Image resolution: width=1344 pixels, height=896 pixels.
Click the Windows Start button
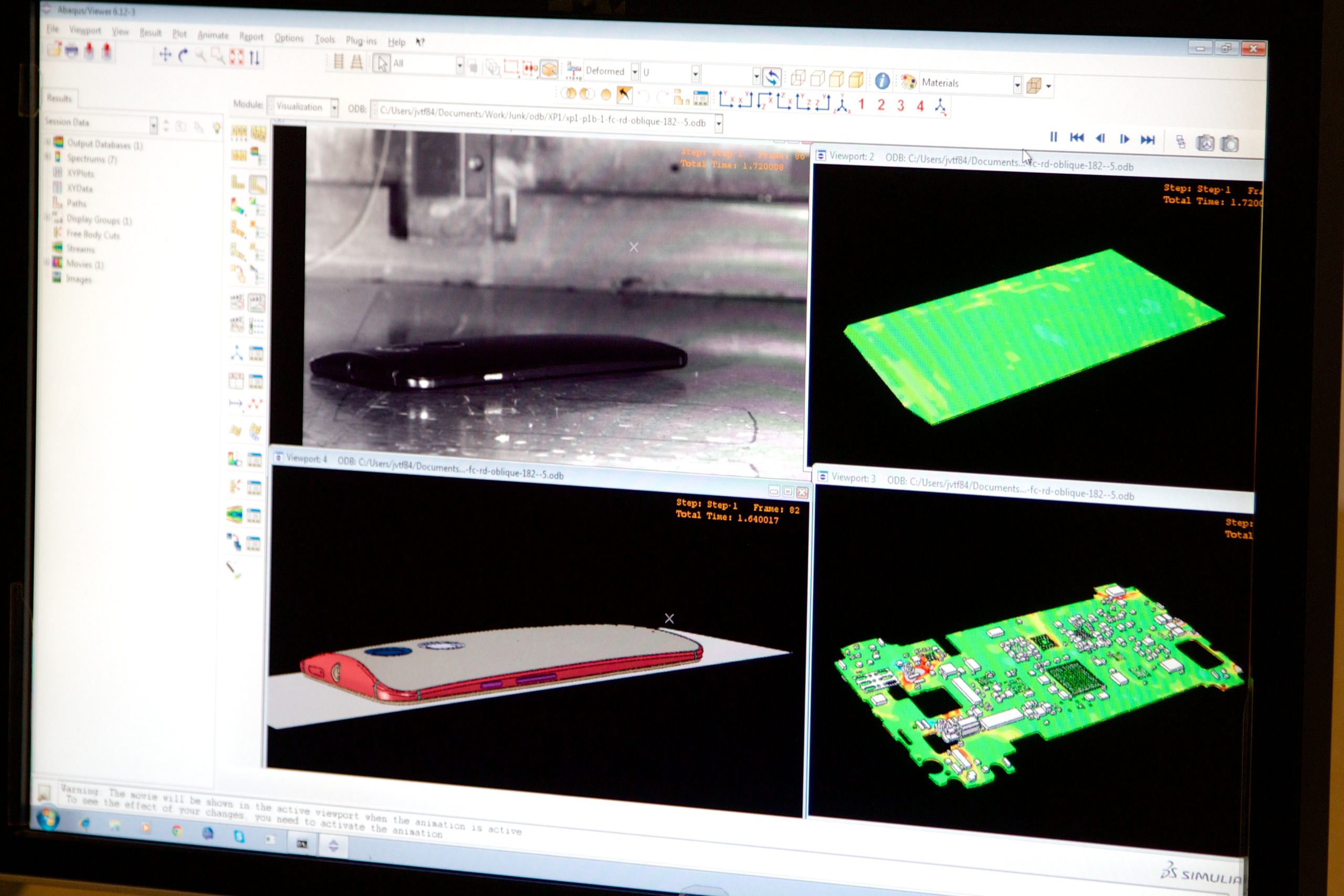[48, 819]
